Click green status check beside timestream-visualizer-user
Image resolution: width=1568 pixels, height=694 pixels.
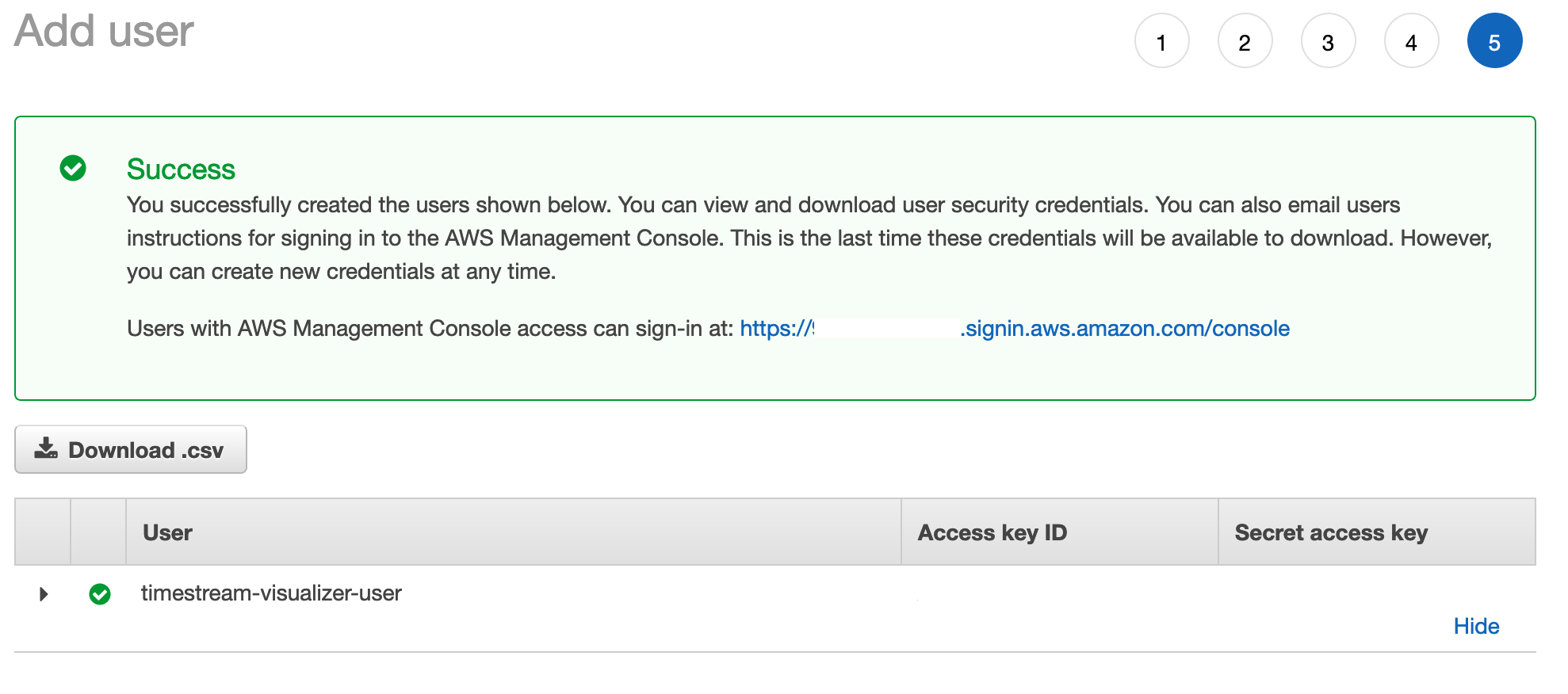pos(100,594)
